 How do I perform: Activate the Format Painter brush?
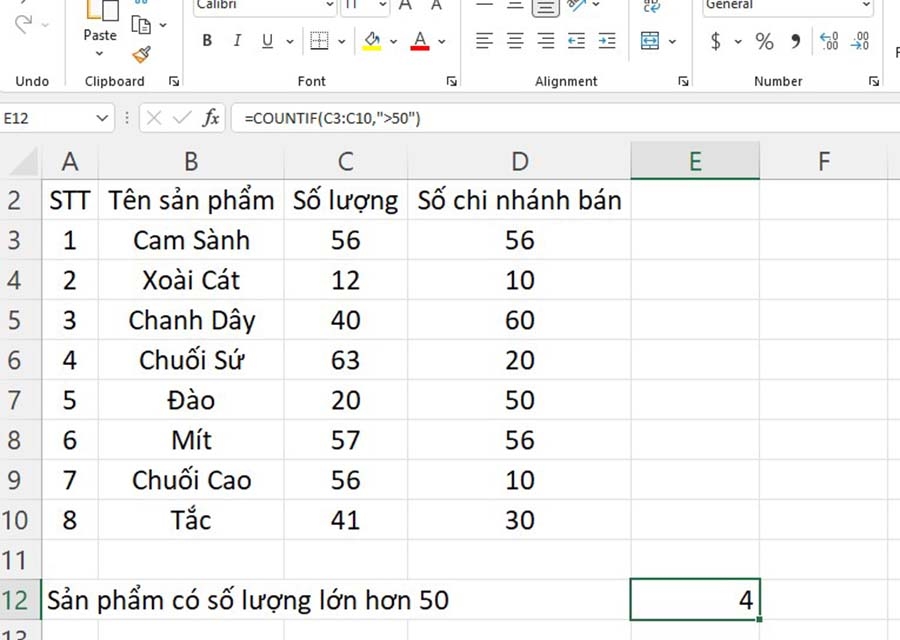(141, 55)
